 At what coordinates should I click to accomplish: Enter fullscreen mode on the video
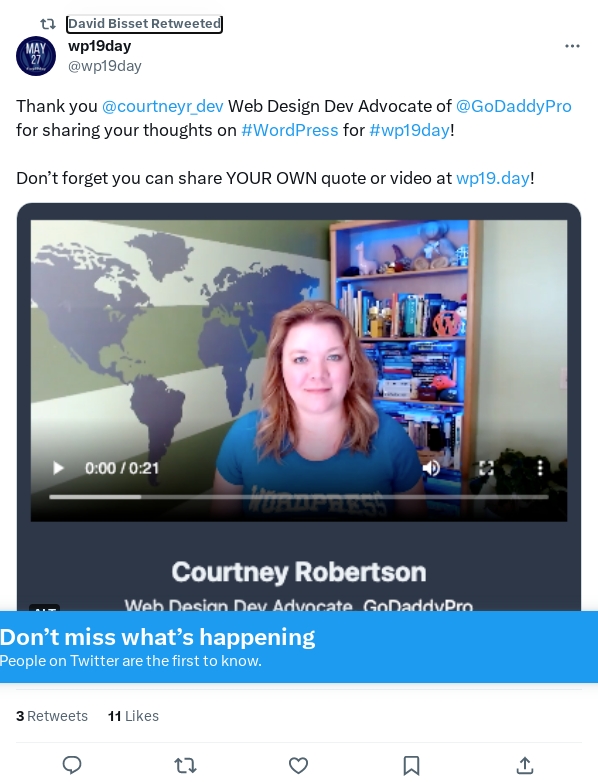[486, 468]
